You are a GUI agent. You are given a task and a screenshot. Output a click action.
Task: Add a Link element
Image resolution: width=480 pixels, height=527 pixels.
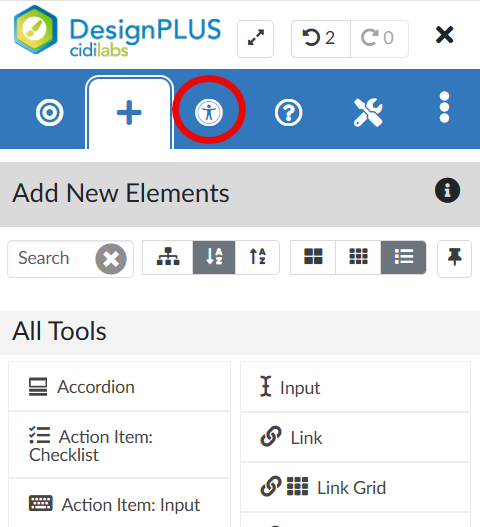[355, 438]
